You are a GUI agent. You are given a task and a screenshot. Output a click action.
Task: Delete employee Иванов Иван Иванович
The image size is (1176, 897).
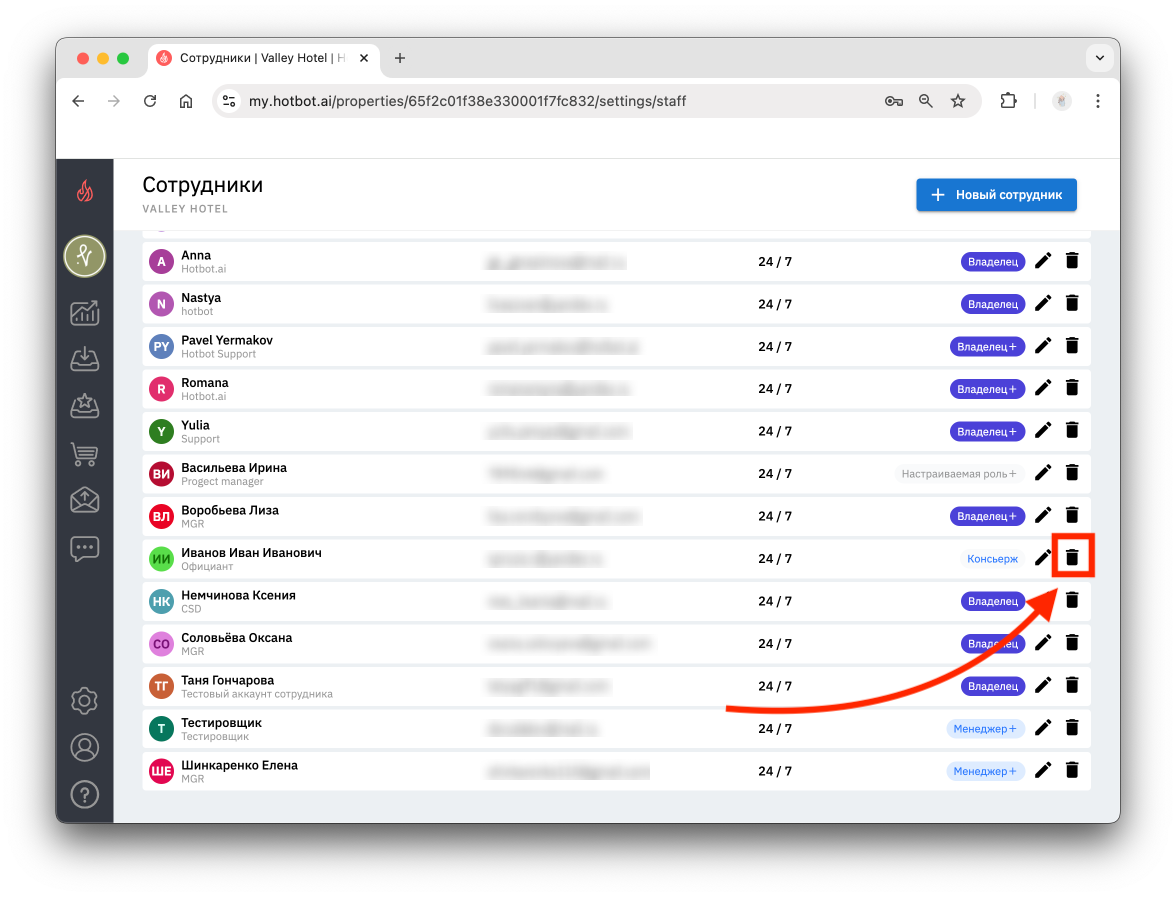pos(1072,557)
